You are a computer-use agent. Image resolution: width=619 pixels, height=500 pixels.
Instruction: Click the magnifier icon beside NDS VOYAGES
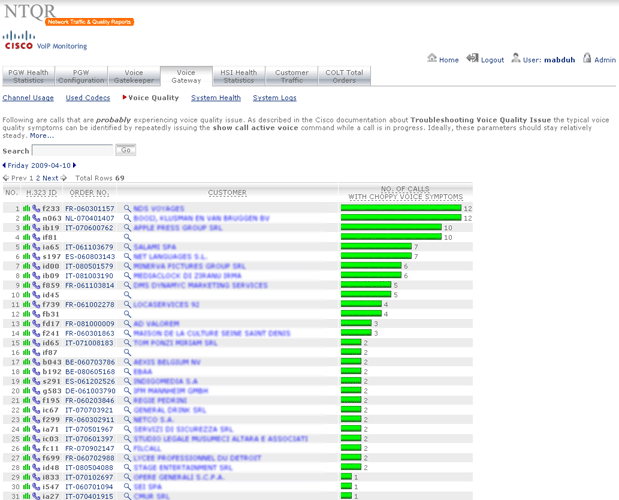point(128,209)
